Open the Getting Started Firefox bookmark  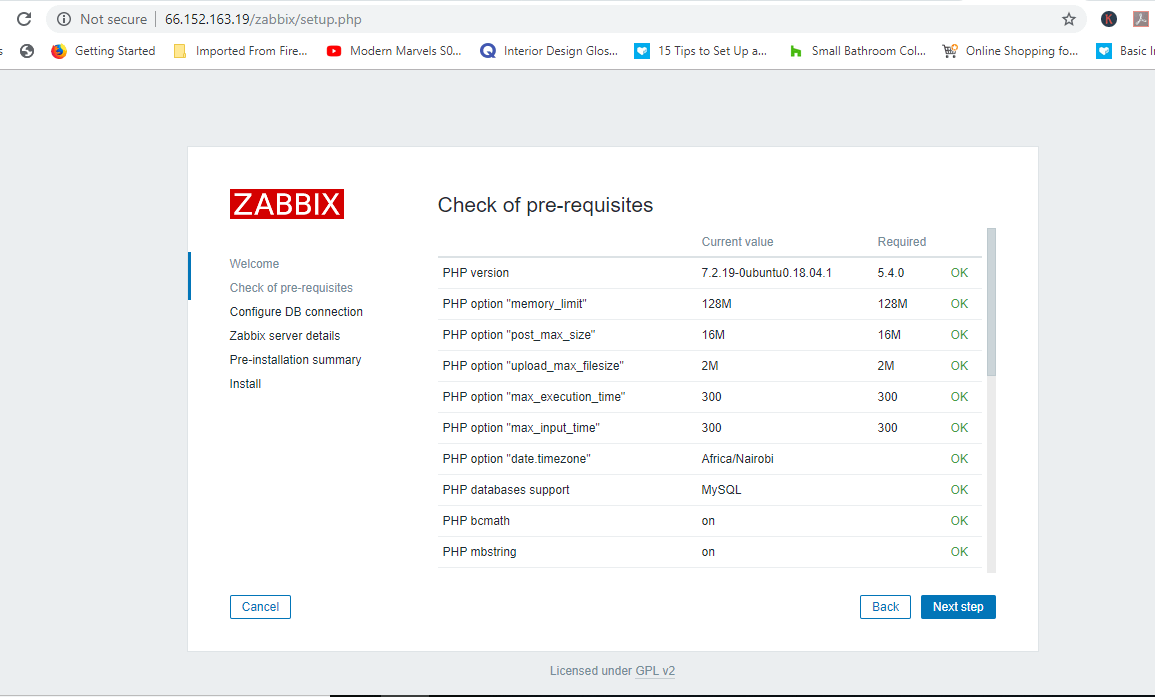tap(103, 51)
